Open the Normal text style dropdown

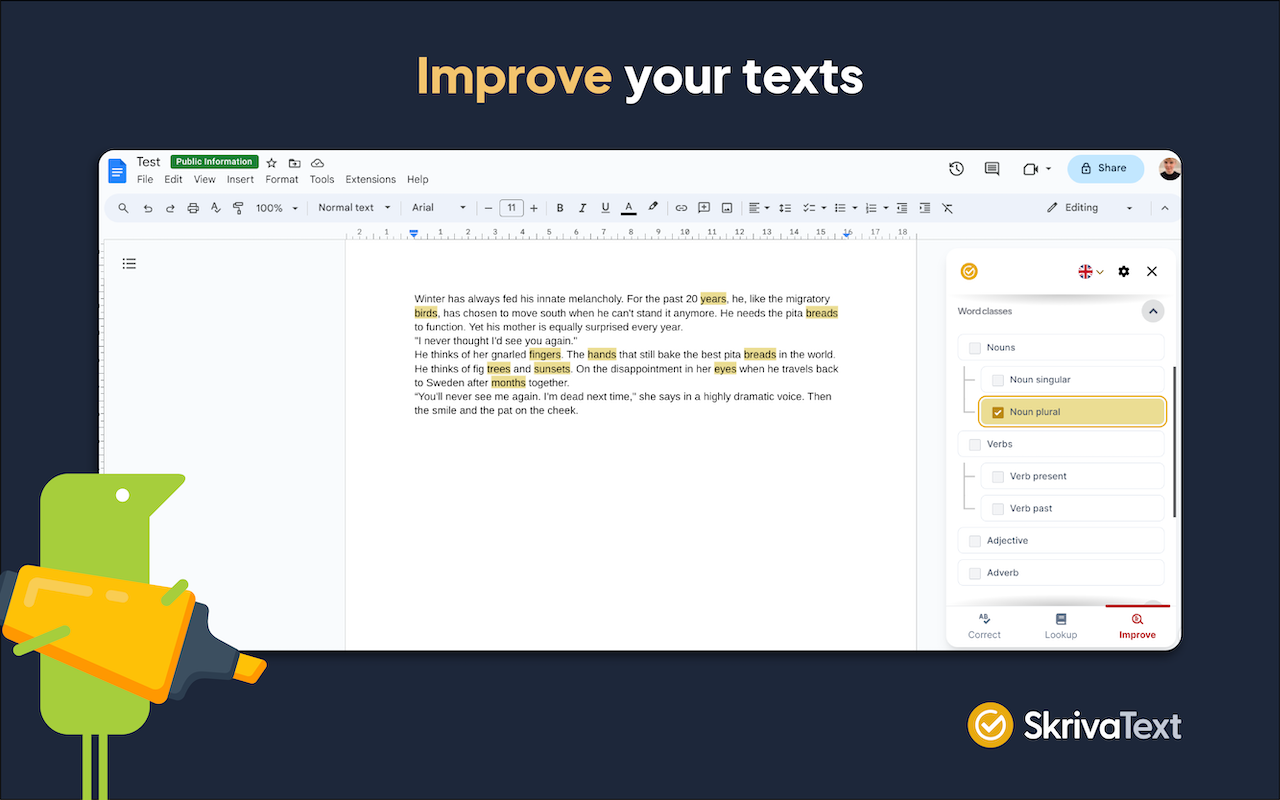[x=354, y=208]
